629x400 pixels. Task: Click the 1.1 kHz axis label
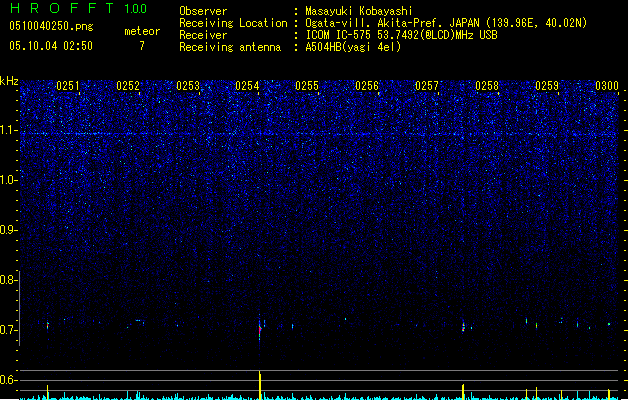8,130
